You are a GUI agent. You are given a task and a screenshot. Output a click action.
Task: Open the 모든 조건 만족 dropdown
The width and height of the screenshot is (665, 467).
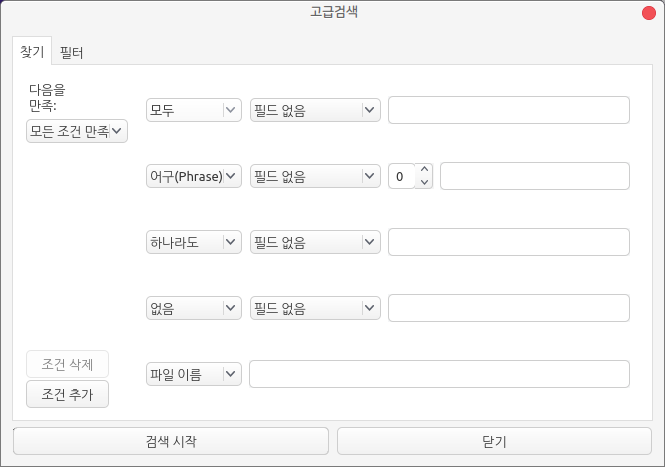click(x=77, y=131)
